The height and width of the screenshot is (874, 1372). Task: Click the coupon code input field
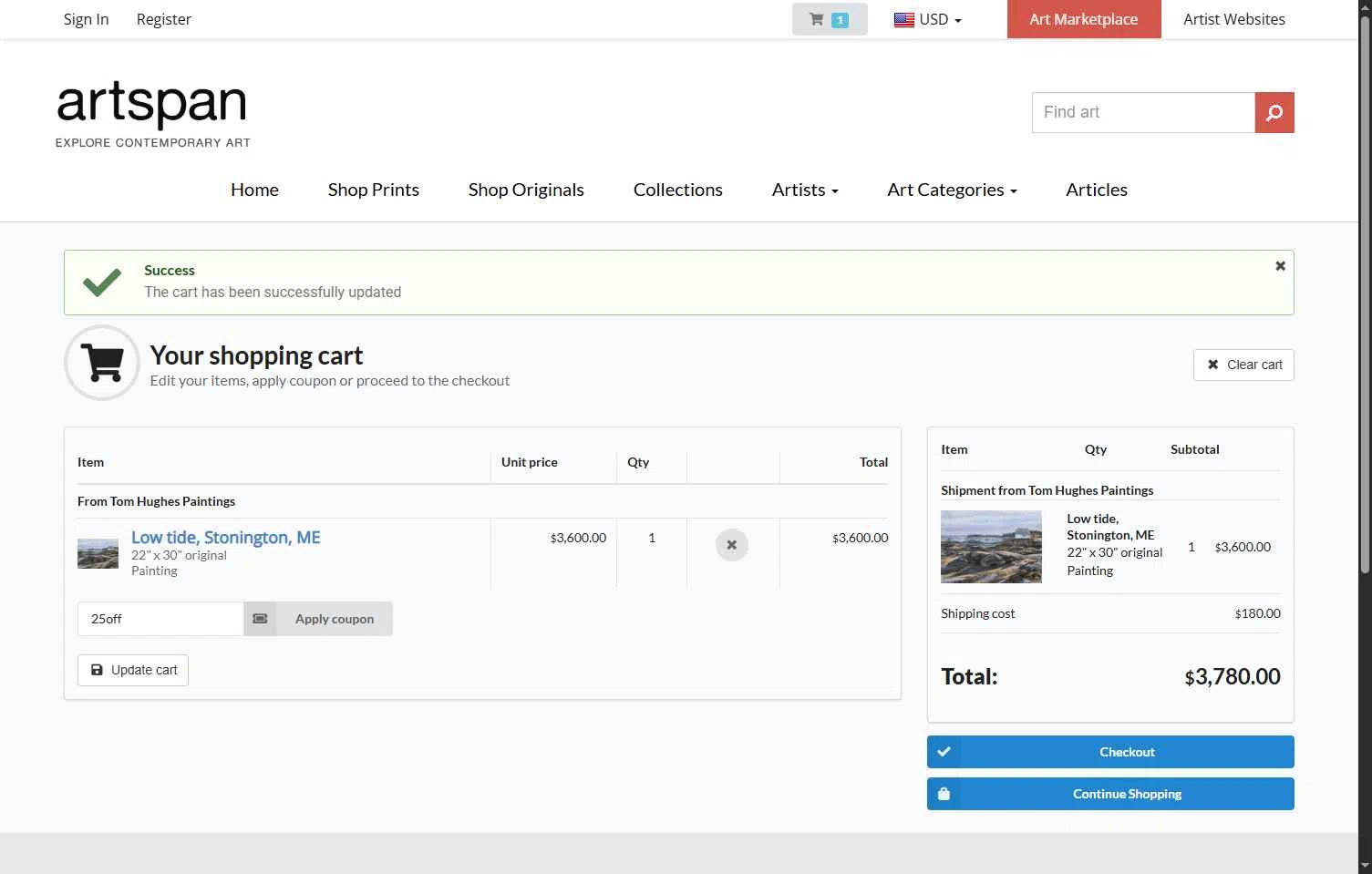pyautogui.click(x=160, y=619)
